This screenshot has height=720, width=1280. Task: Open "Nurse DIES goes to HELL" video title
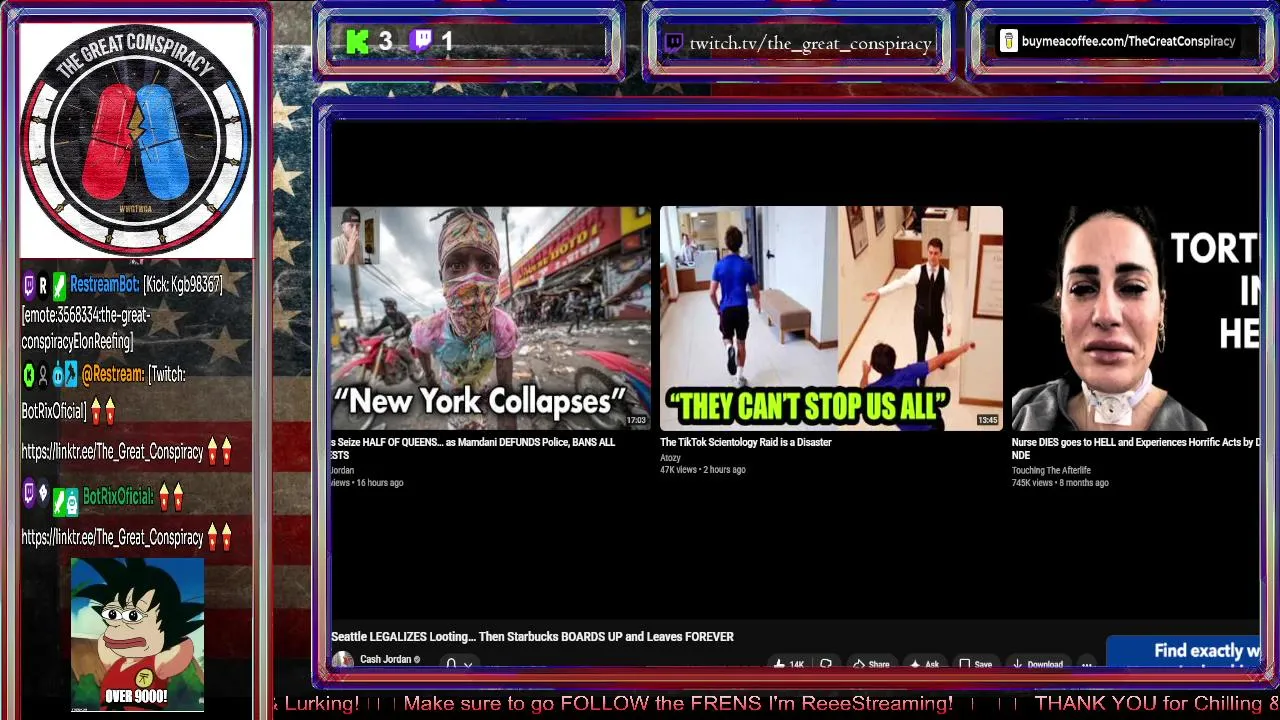[x=1135, y=448]
